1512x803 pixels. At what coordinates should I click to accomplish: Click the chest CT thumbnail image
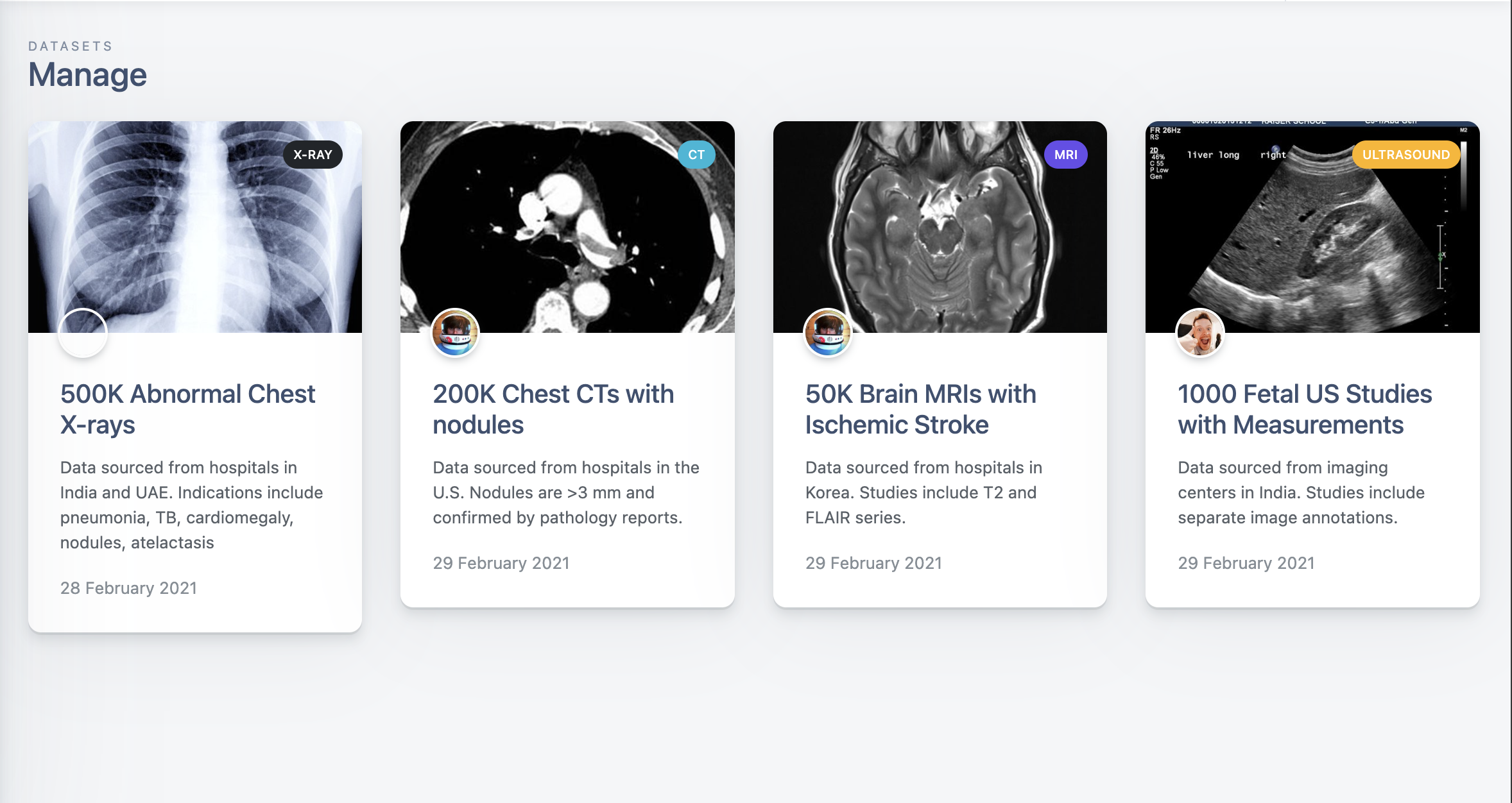click(567, 224)
